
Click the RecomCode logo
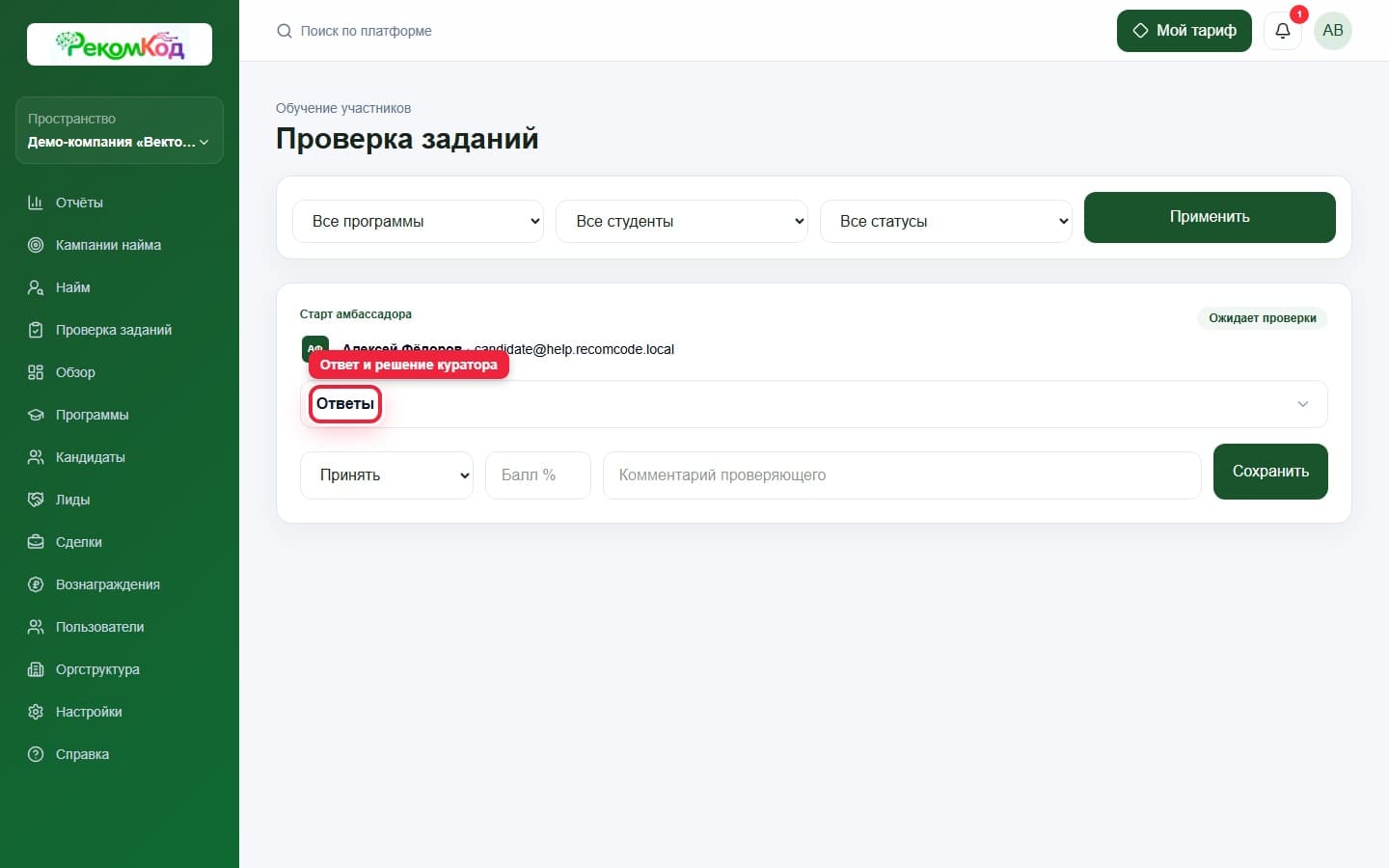click(x=120, y=44)
